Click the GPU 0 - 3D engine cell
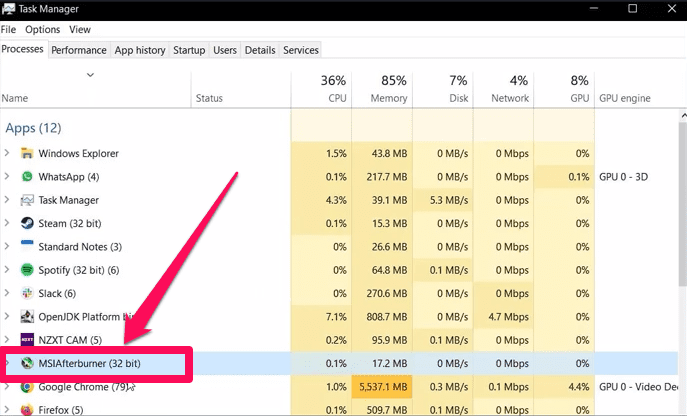Image resolution: width=687 pixels, height=416 pixels. pos(623,177)
